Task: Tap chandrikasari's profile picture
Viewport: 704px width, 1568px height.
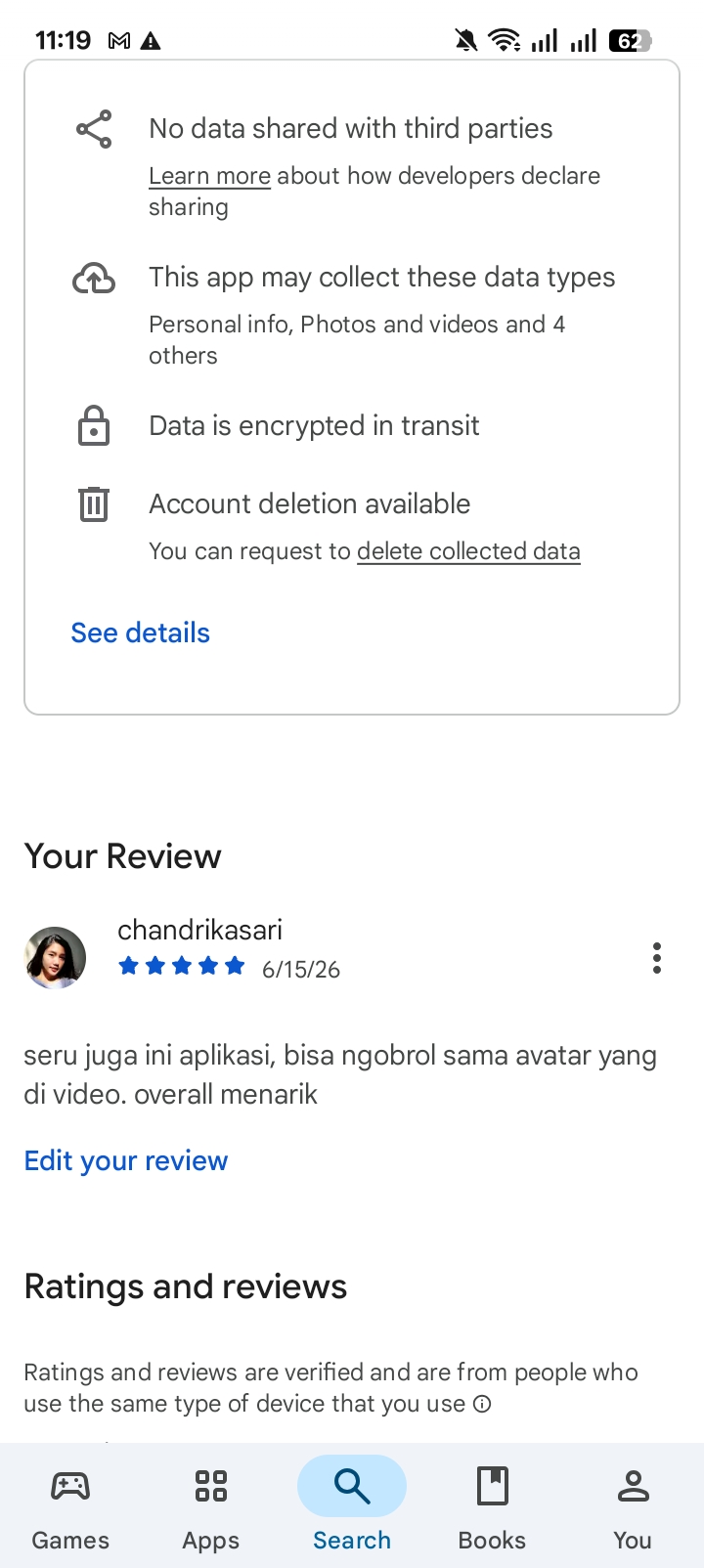Action: point(55,958)
